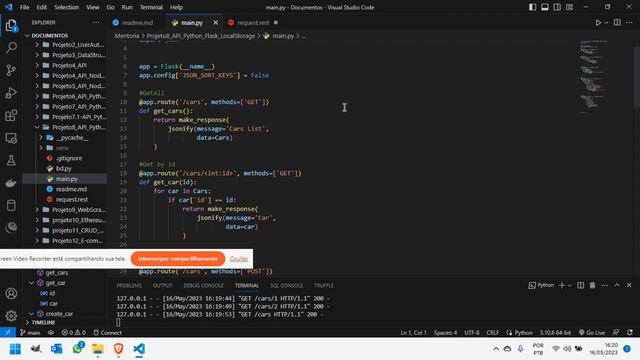Open the Manage gear settings
The image size is (640, 360).
(11, 316)
